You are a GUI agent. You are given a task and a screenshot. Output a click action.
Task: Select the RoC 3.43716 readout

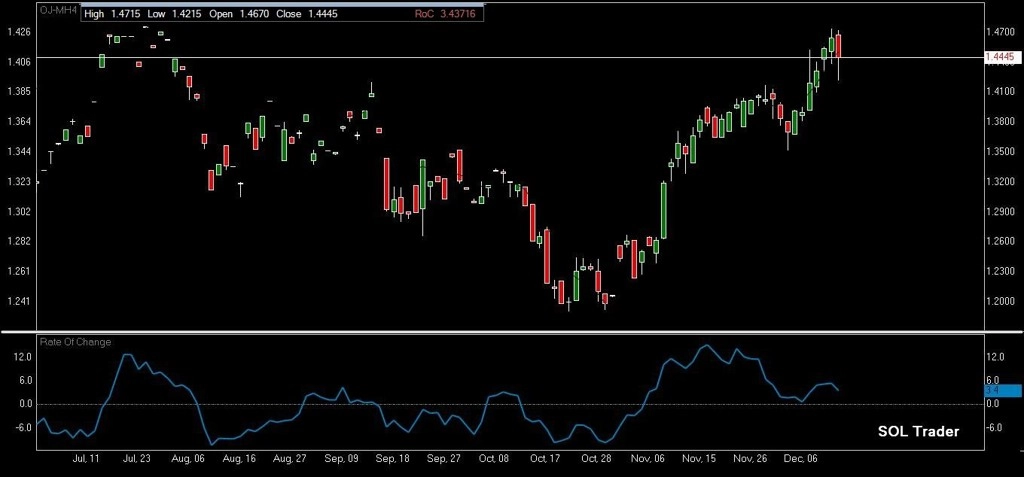tap(446, 15)
